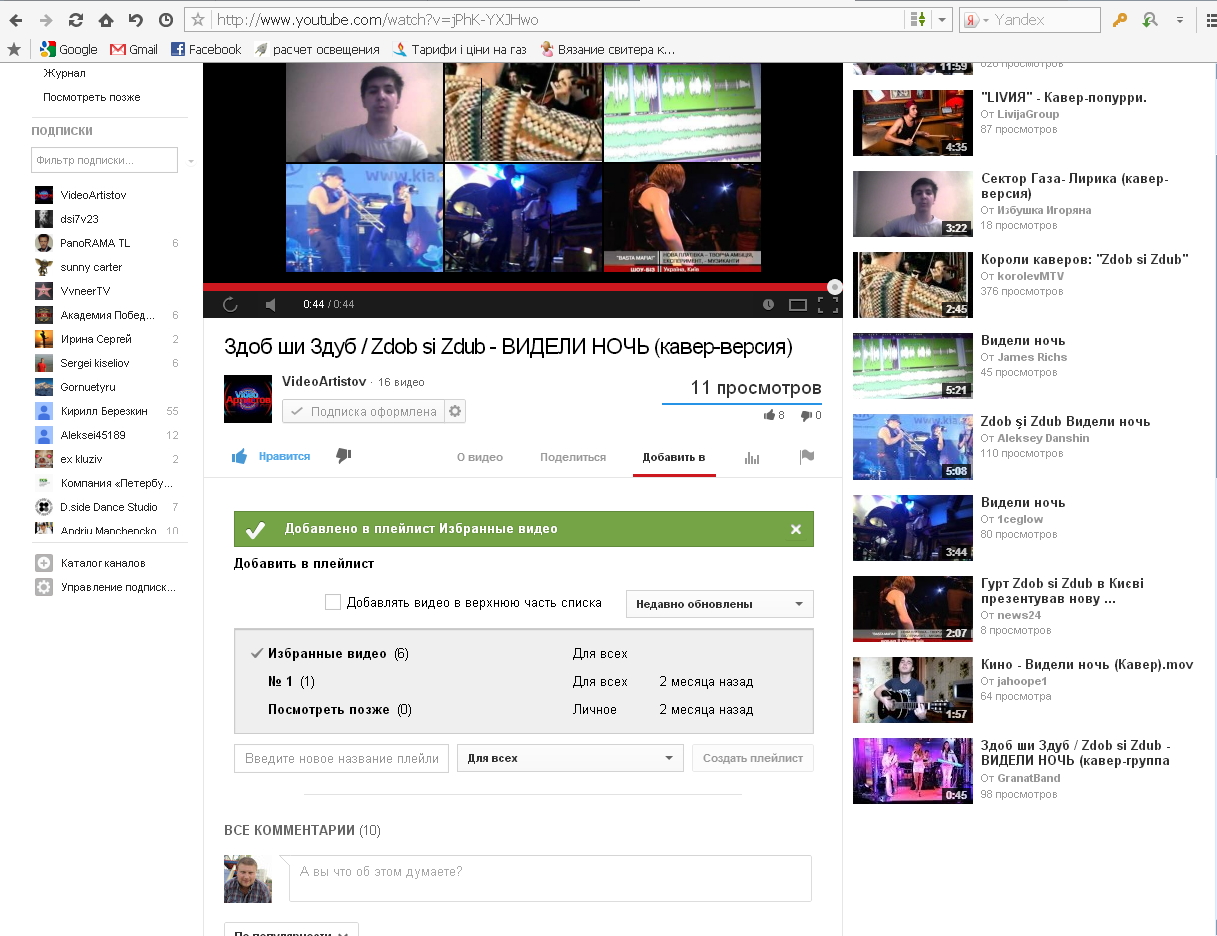The width and height of the screenshot is (1217, 936).
Task: Go back using browser back arrow
Action: coord(15,20)
